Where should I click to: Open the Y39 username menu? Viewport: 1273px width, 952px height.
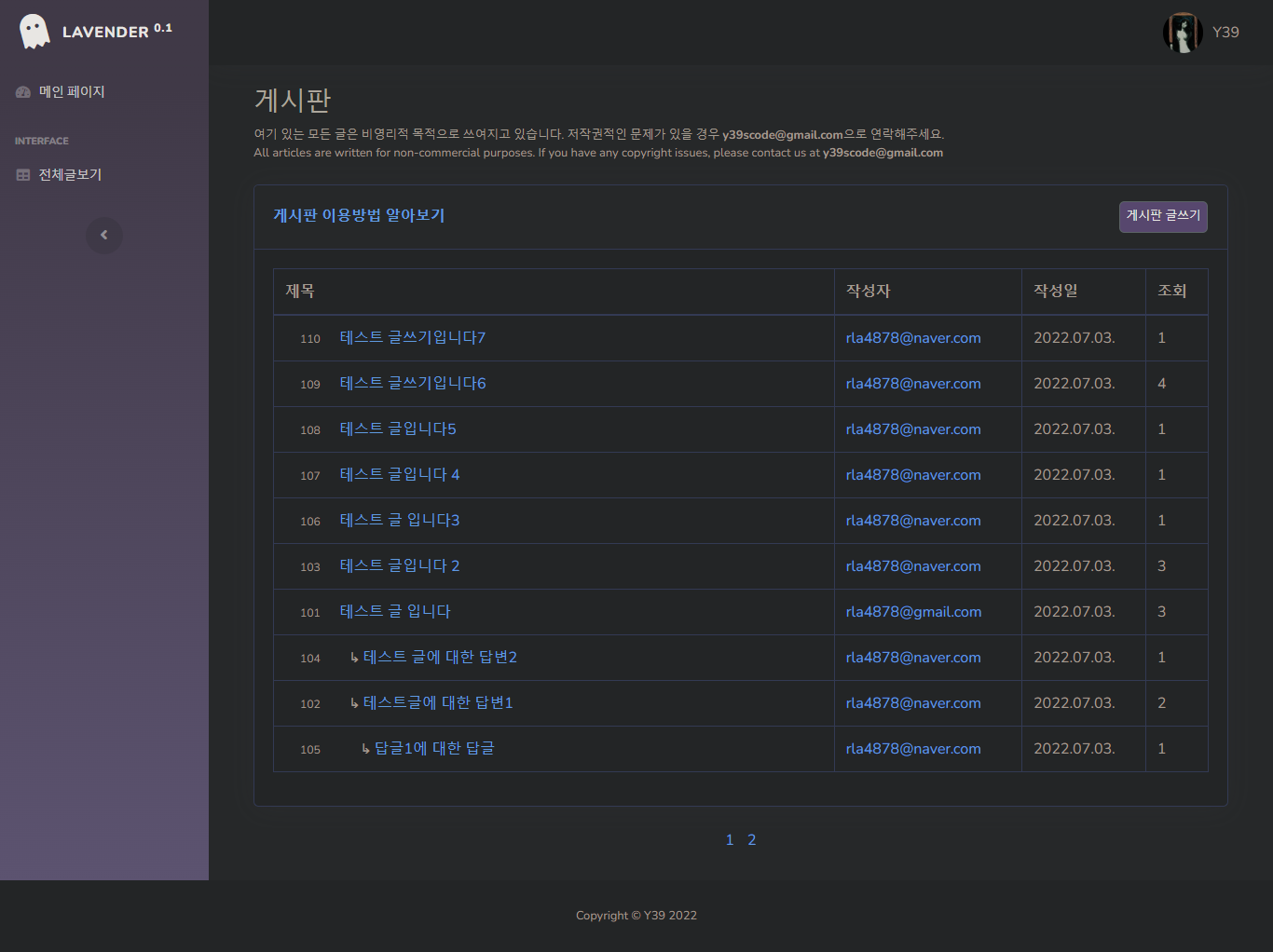(x=1225, y=33)
